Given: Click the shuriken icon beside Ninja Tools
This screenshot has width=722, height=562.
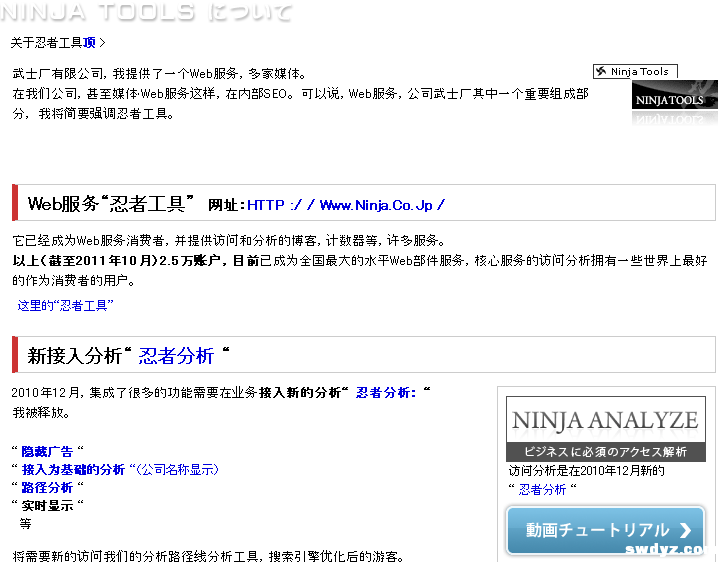Looking at the screenshot, I should point(602,71).
